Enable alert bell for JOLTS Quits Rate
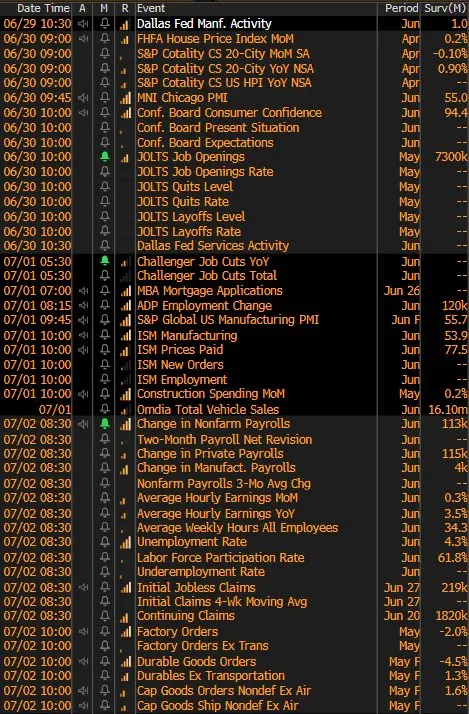469x714 pixels. (105, 202)
